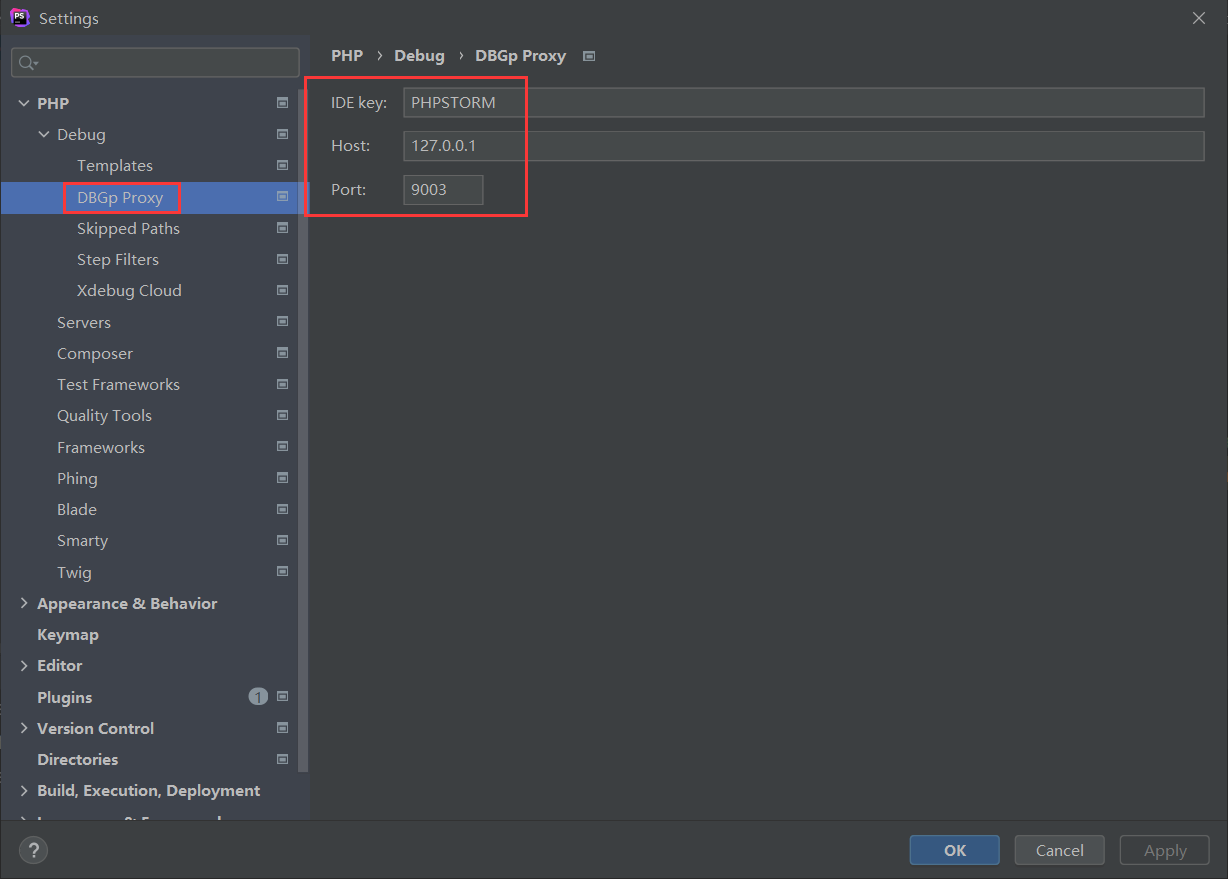Screen dimensions: 1228x879
Task: Click the Apply button
Action: pyautogui.click(x=1165, y=850)
